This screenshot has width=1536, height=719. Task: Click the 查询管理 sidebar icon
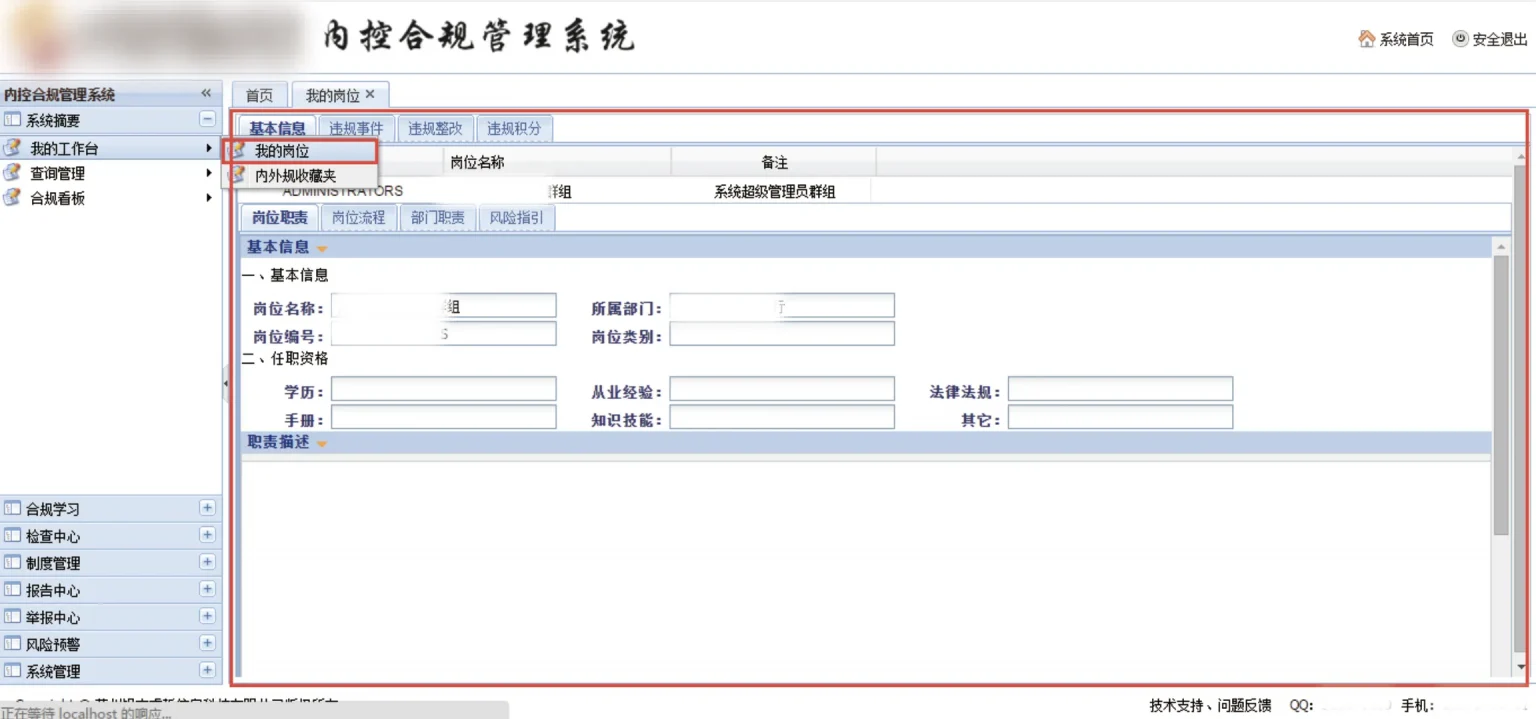coord(13,173)
